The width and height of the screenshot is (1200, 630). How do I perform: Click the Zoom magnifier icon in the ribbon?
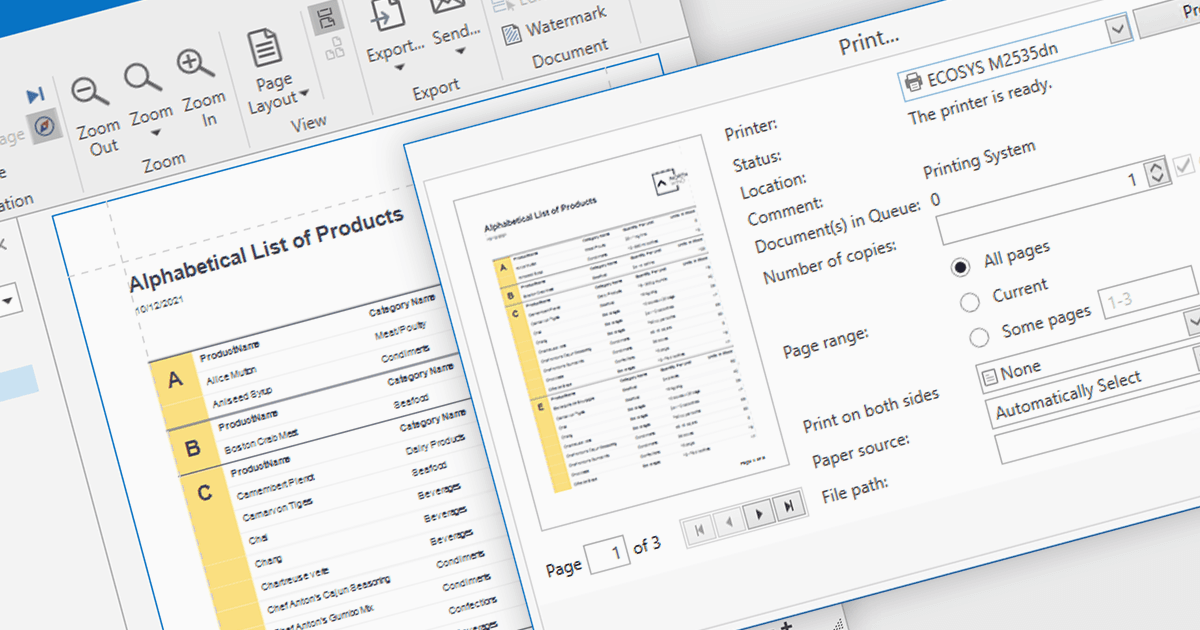click(x=144, y=77)
